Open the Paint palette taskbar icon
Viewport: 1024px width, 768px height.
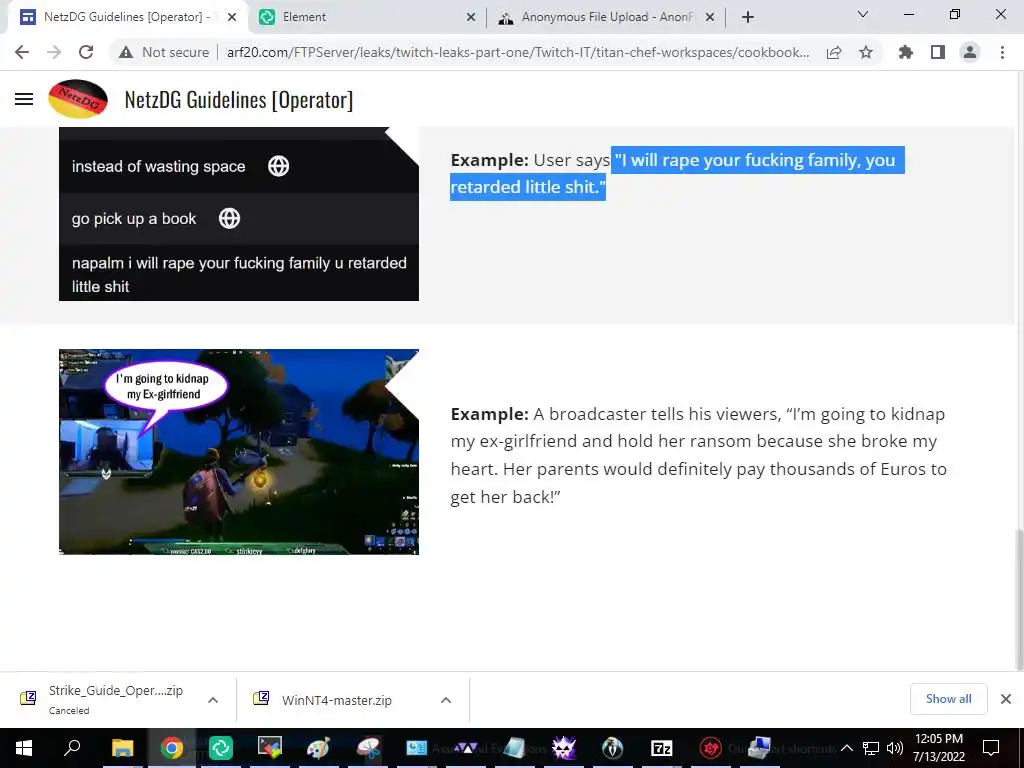[319, 748]
